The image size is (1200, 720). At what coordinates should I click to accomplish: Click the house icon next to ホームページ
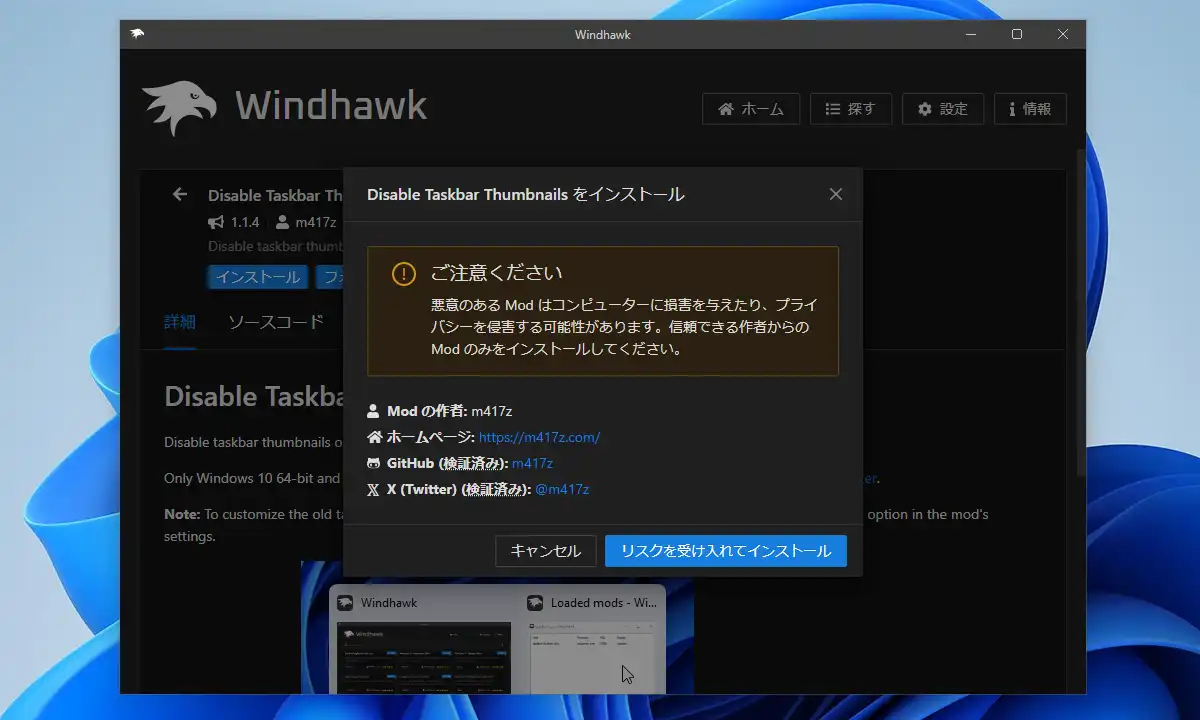tap(374, 437)
